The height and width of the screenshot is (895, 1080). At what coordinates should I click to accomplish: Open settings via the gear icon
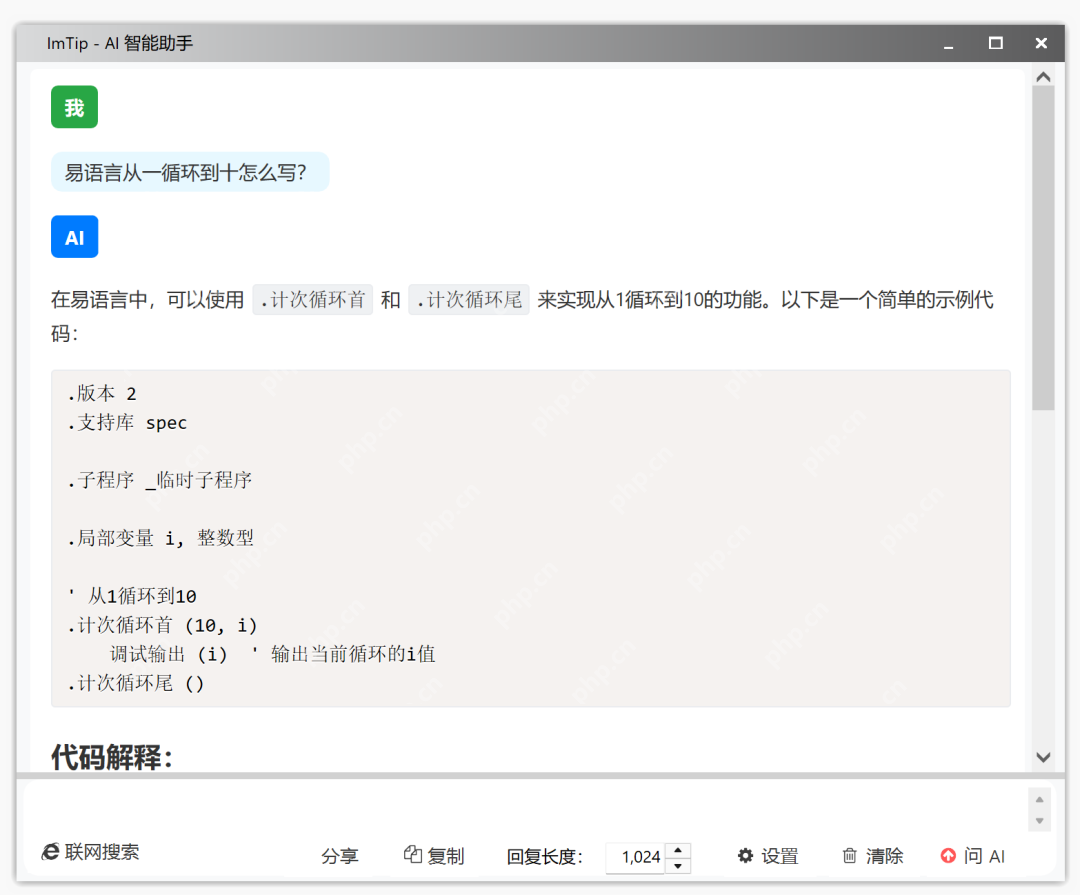pos(746,856)
